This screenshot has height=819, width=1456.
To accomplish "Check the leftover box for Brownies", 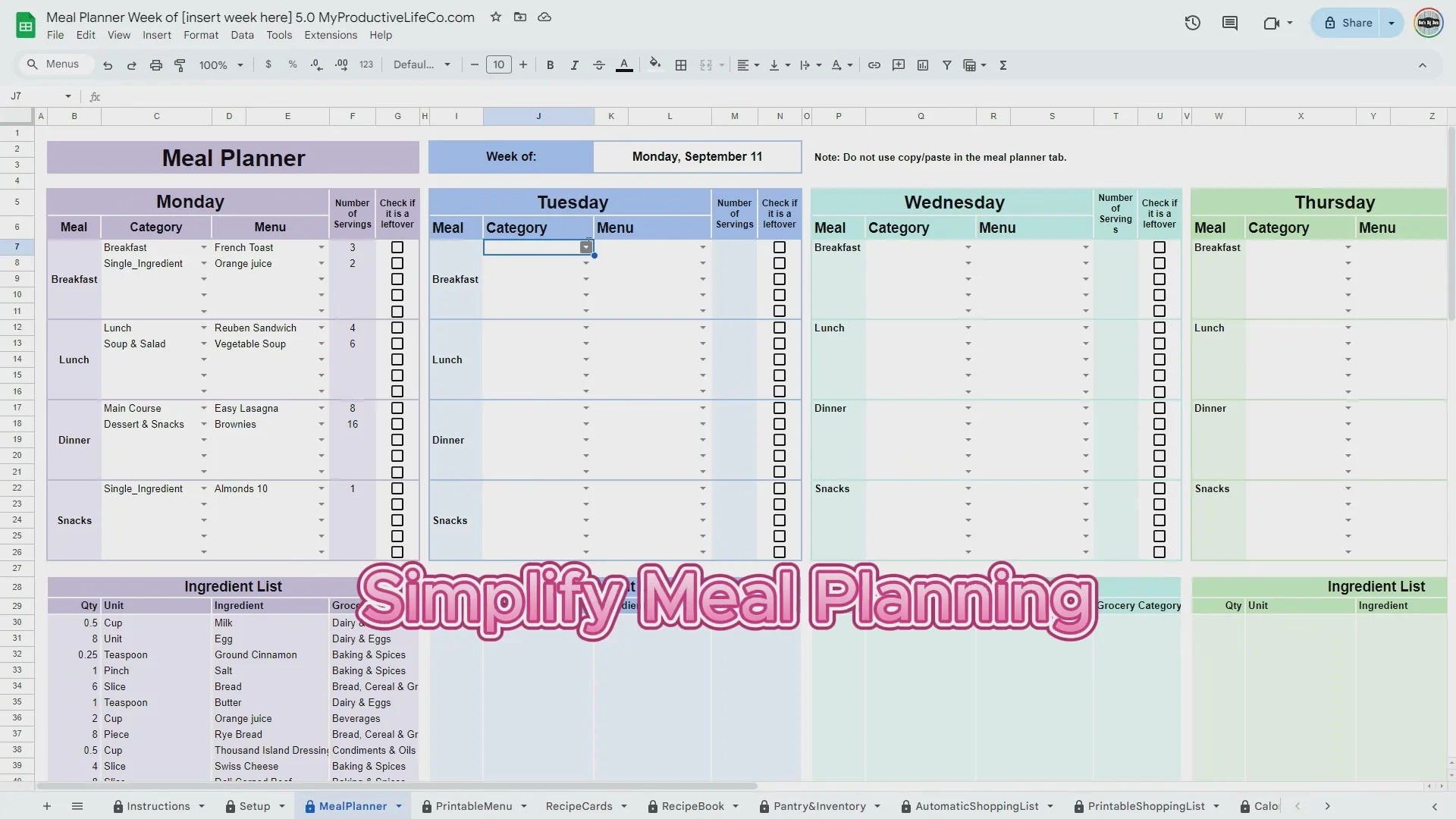I will (x=397, y=424).
